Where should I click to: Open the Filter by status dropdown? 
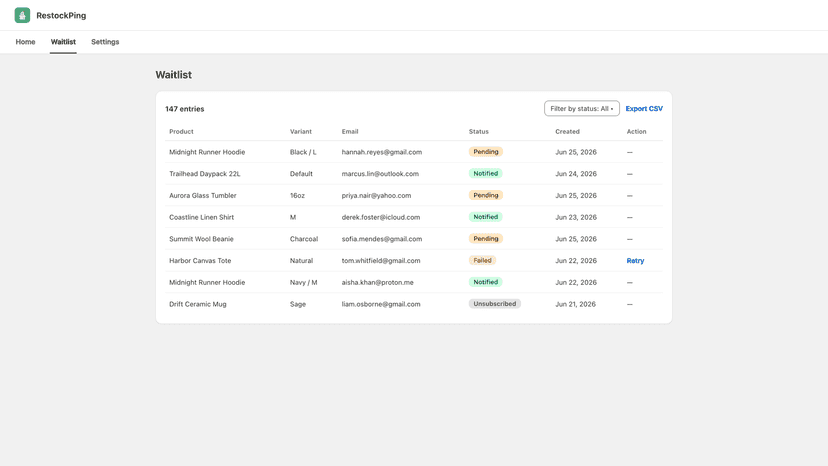(x=582, y=108)
